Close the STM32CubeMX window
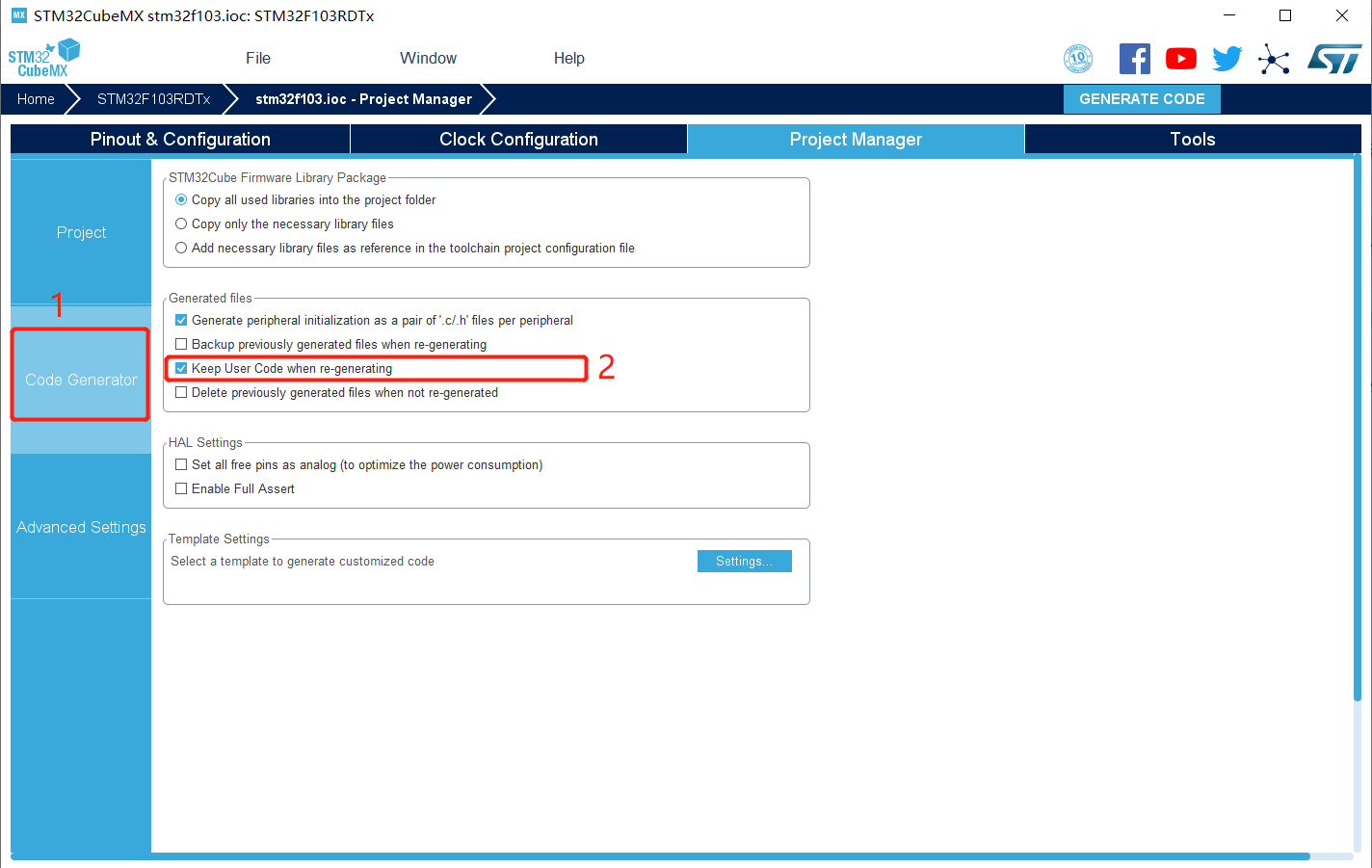This screenshot has height=868, width=1372. click(1341, 15)
